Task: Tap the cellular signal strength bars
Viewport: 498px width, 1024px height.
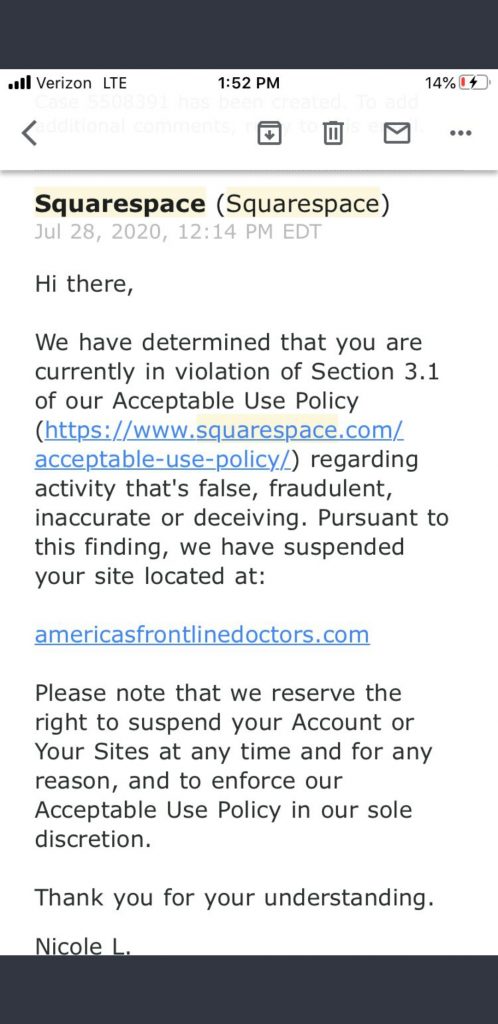Action: (19, 83)
